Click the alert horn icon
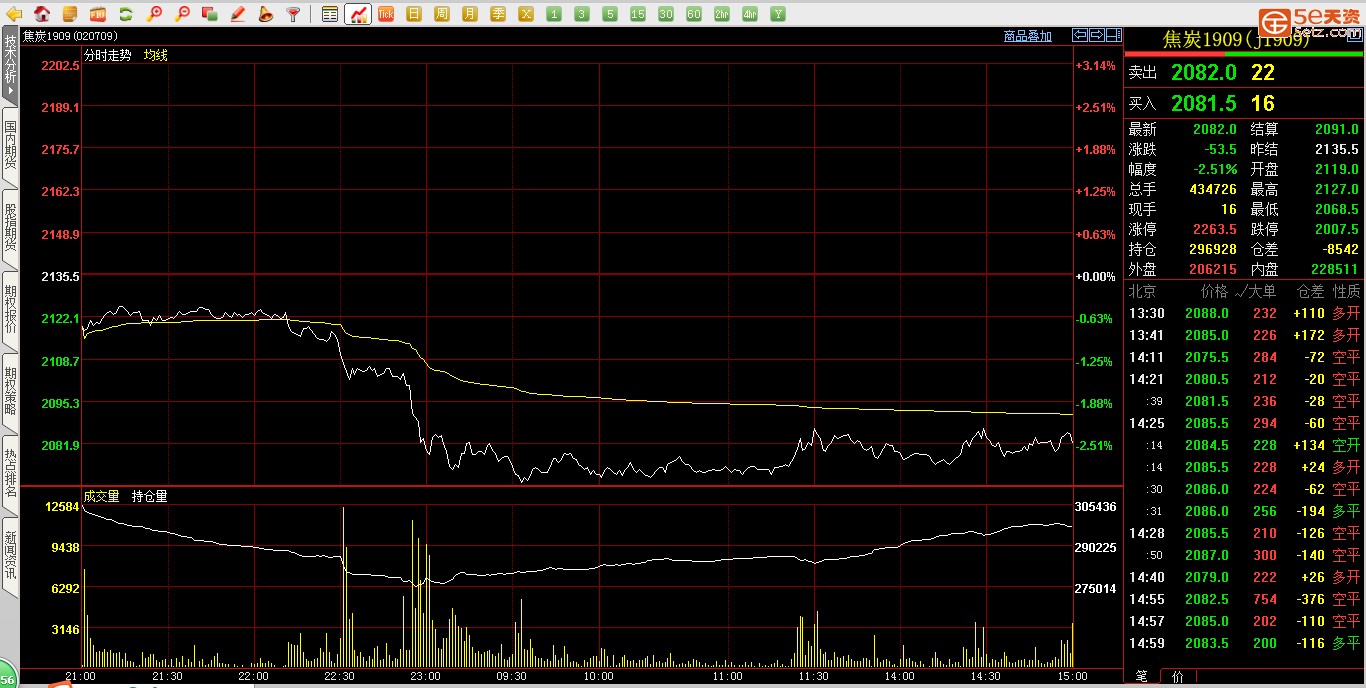This screenshot has width=1366, height=688. 265,14
